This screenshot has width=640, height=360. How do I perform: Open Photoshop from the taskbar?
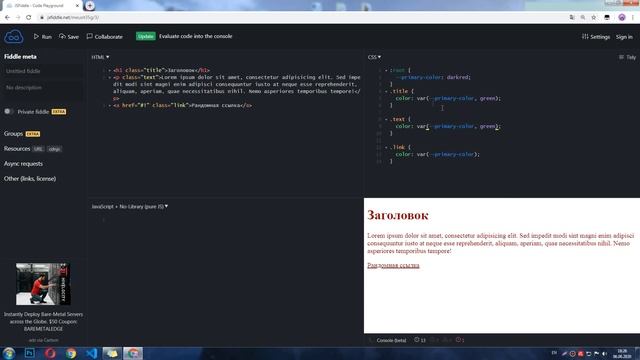pos(30,353)
